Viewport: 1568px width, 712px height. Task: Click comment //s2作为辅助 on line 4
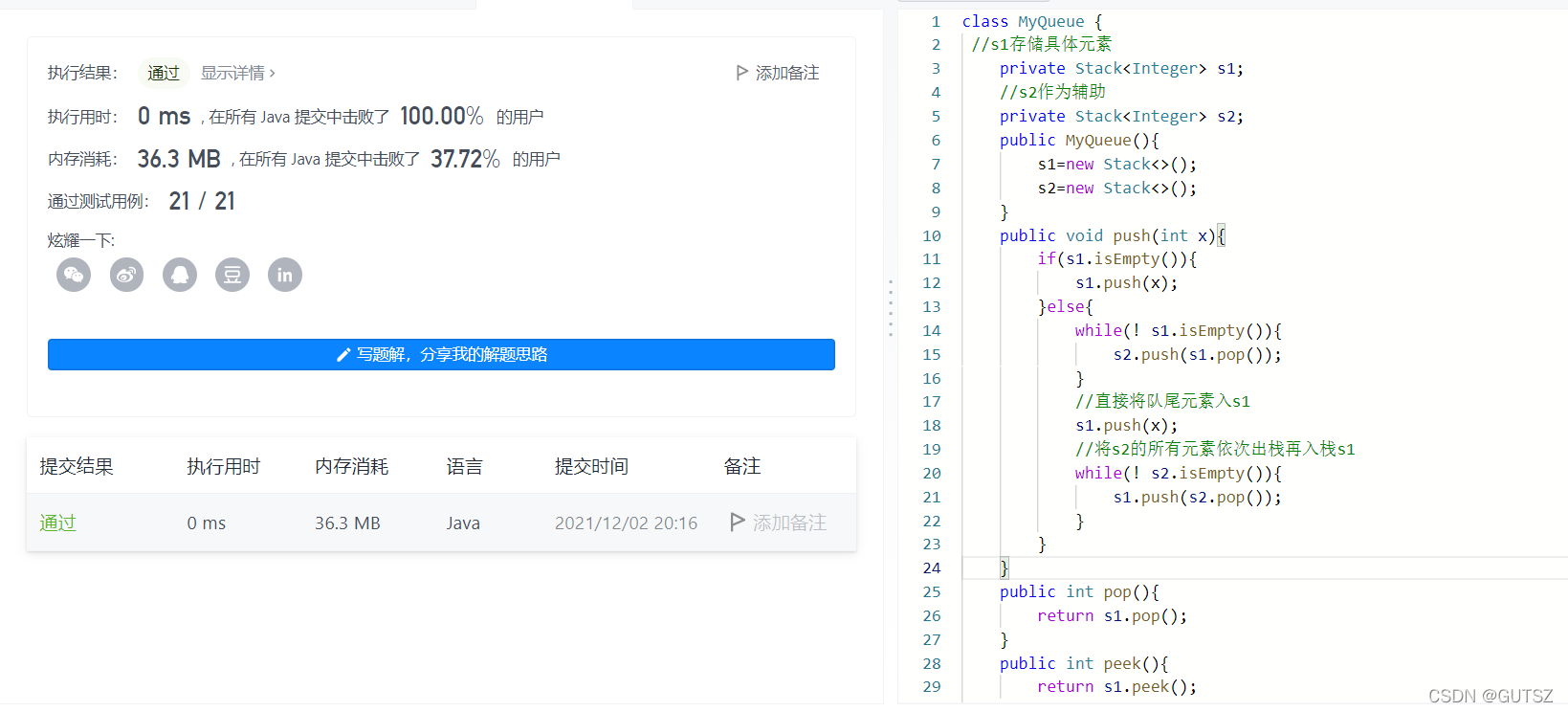pos(1052,92)
